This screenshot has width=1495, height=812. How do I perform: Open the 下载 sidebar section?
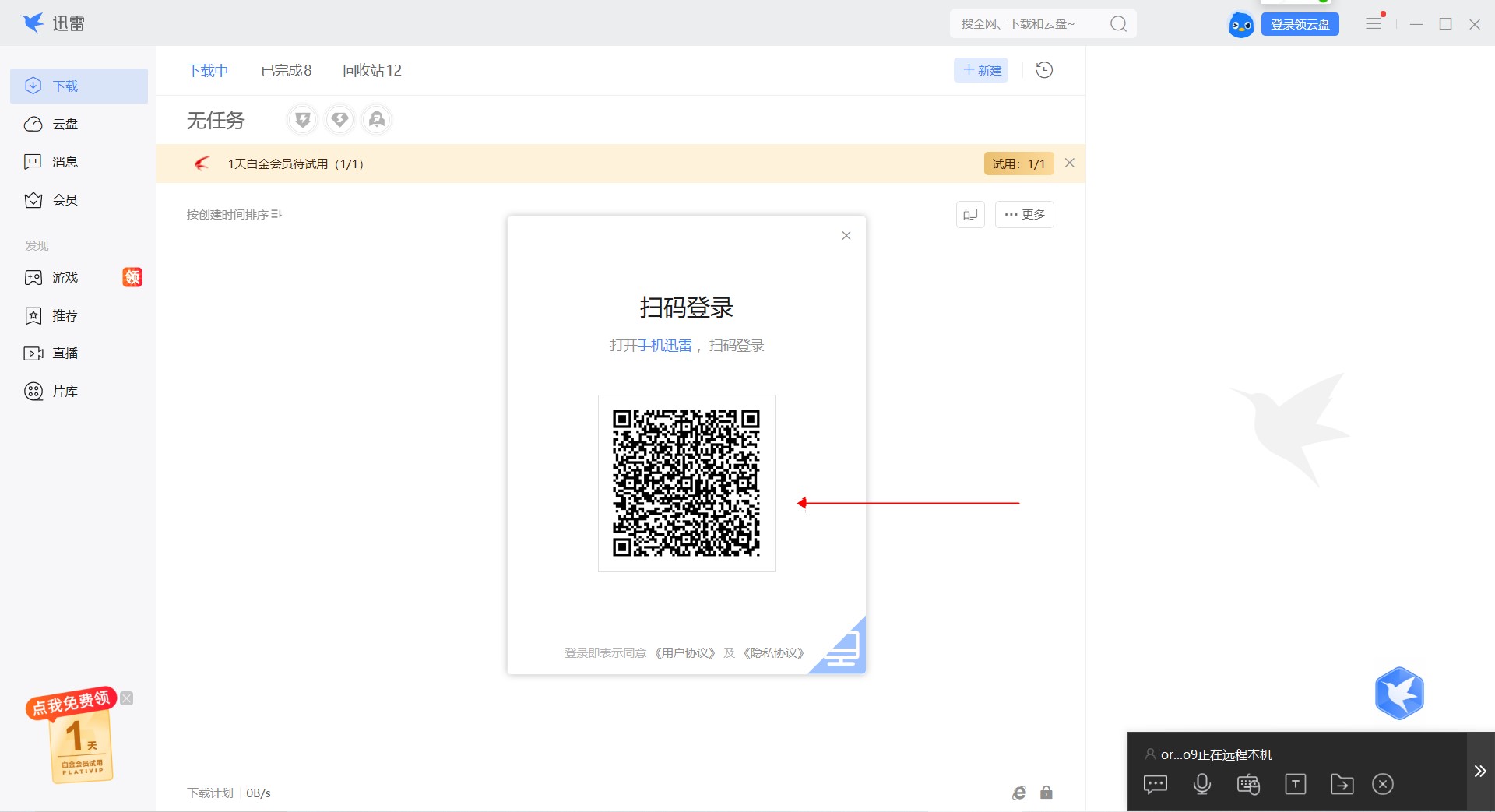[79, 86]
